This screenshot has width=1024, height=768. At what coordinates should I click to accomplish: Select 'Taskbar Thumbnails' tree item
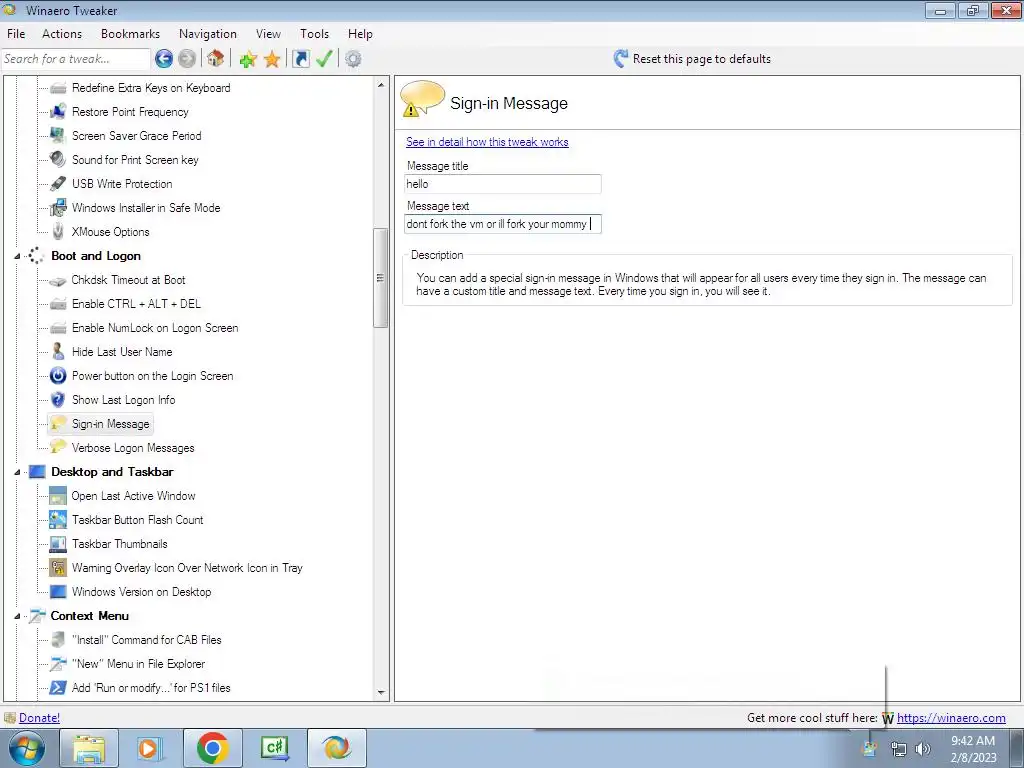120,544
